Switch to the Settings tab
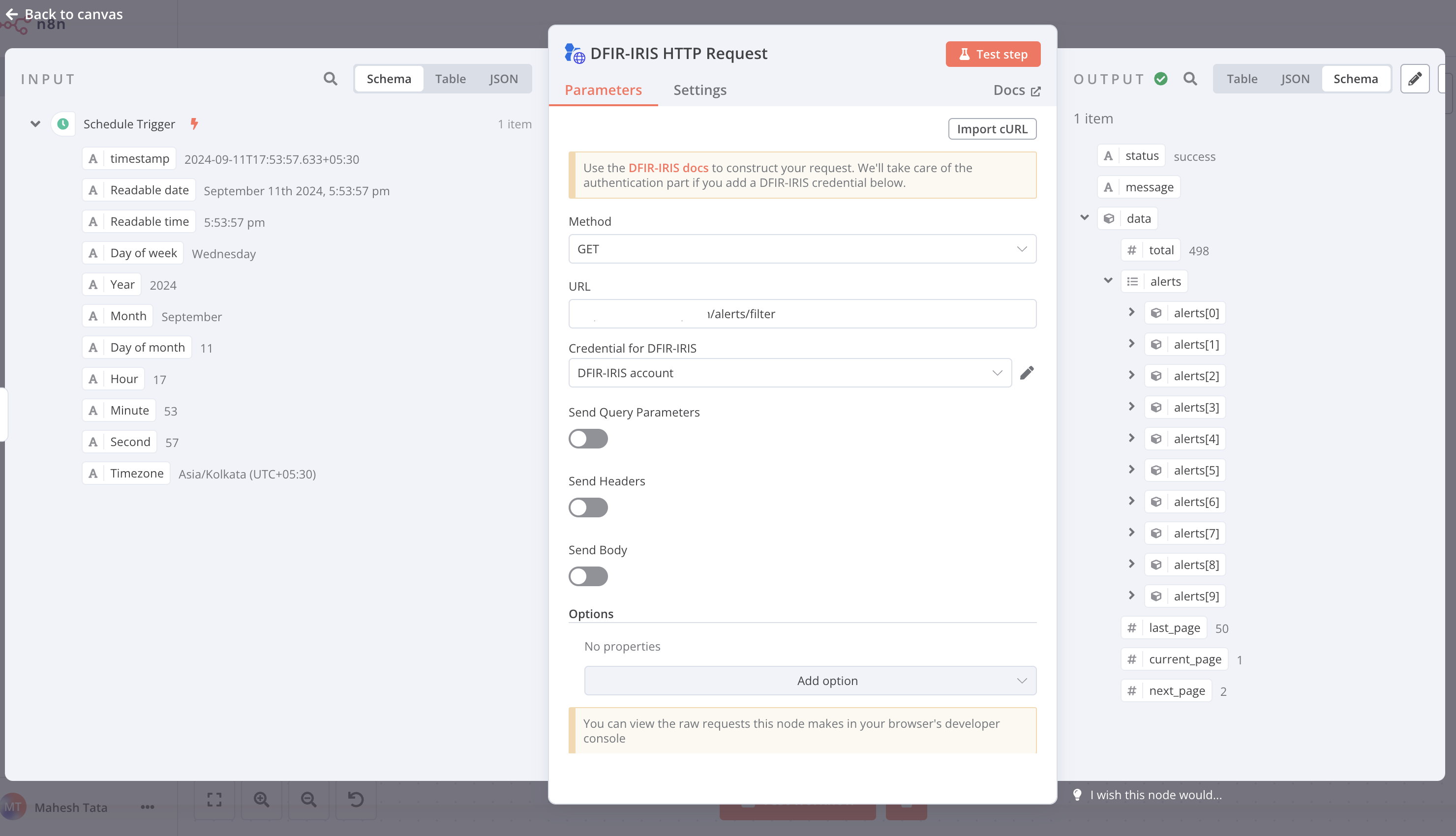The width and height of the screenshot is (1456, 836). pyautogui.click(x=700, y=90)
